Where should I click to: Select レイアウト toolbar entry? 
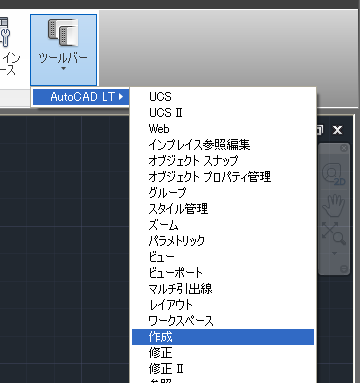(x=223, y=305)
